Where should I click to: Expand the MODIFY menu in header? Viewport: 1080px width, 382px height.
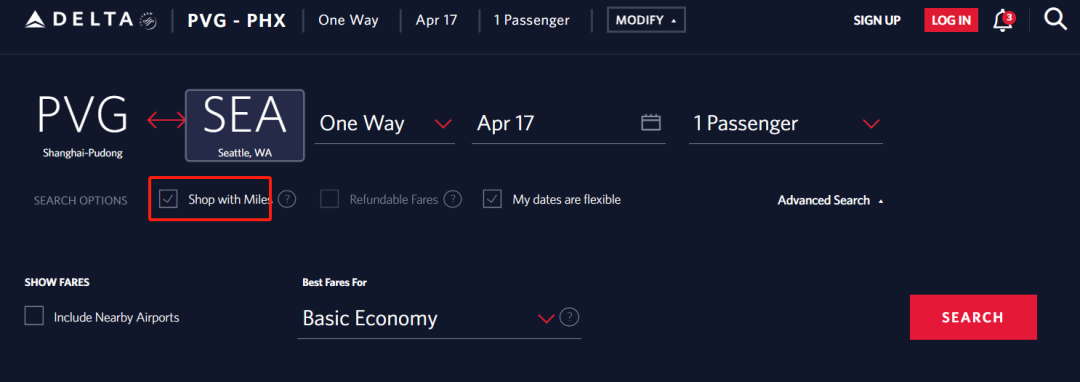(x=646, y=20)
